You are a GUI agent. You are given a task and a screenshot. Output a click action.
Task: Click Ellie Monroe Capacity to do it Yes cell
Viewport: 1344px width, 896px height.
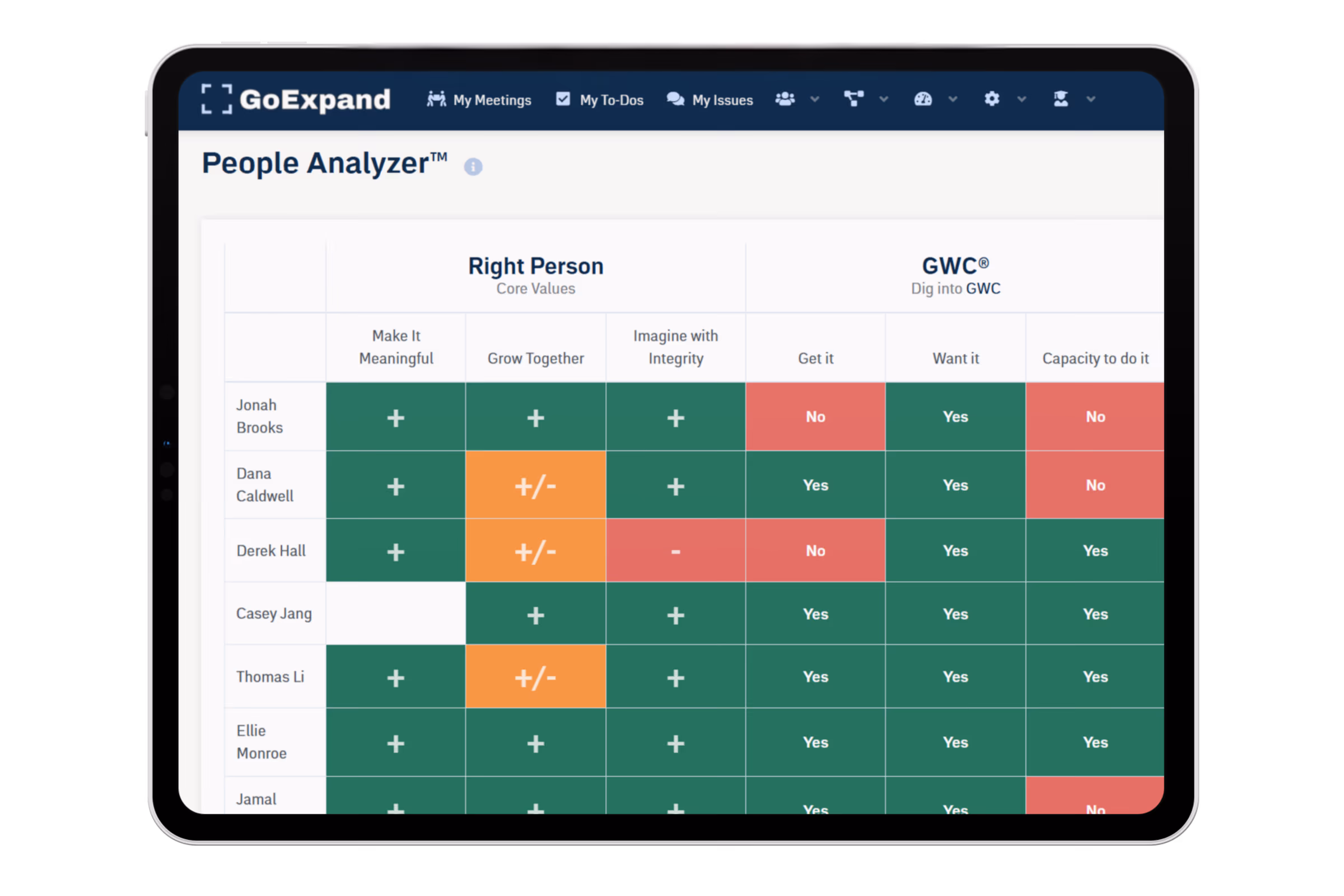pyautogui.click(x=1095, y=743)
